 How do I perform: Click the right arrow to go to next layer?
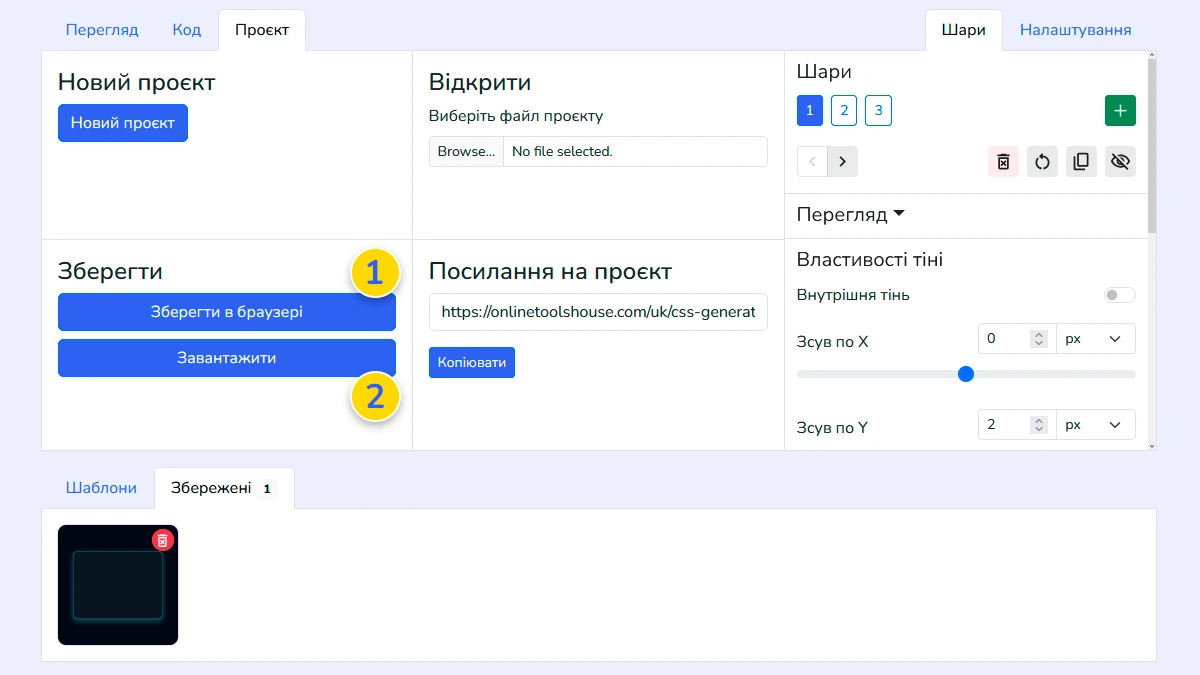coord(843,161)
